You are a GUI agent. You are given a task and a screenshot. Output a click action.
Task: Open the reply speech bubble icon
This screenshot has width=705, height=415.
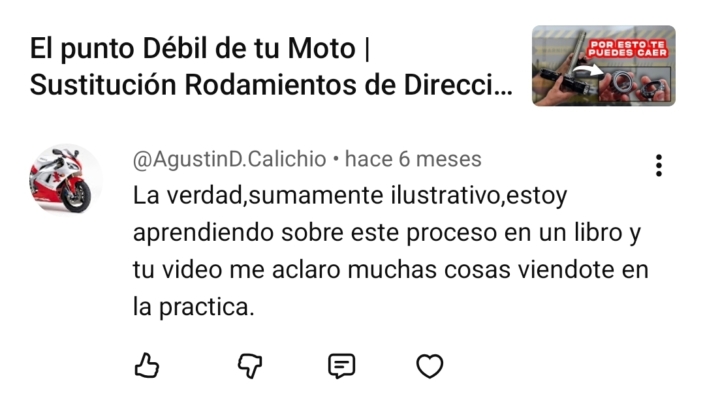[342, 366]
